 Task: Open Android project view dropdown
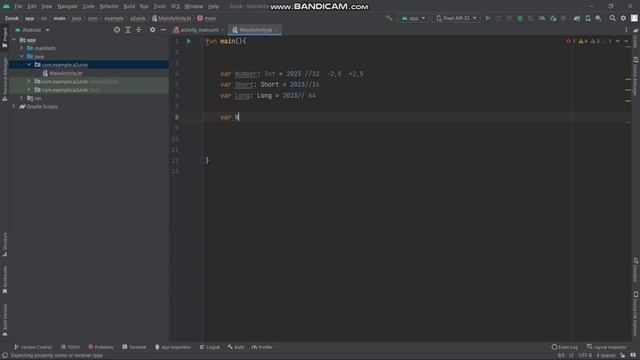[32, 30]
